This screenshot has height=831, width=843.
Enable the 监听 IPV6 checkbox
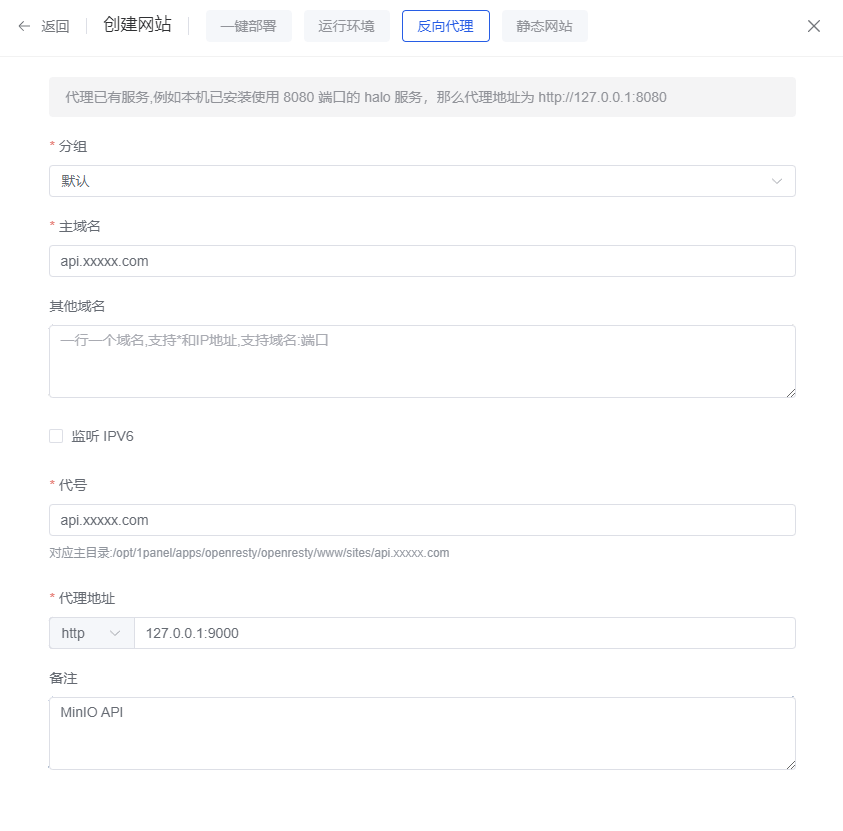point(56,436)
